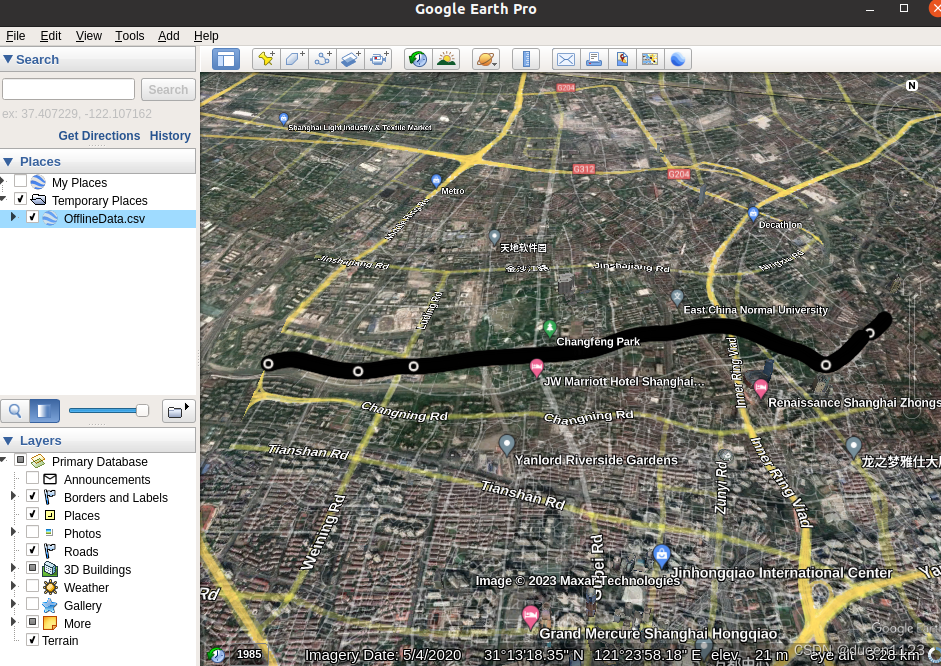Open Get Directions link
Viewport: 941px width, 666px height.
pos(99,136)
